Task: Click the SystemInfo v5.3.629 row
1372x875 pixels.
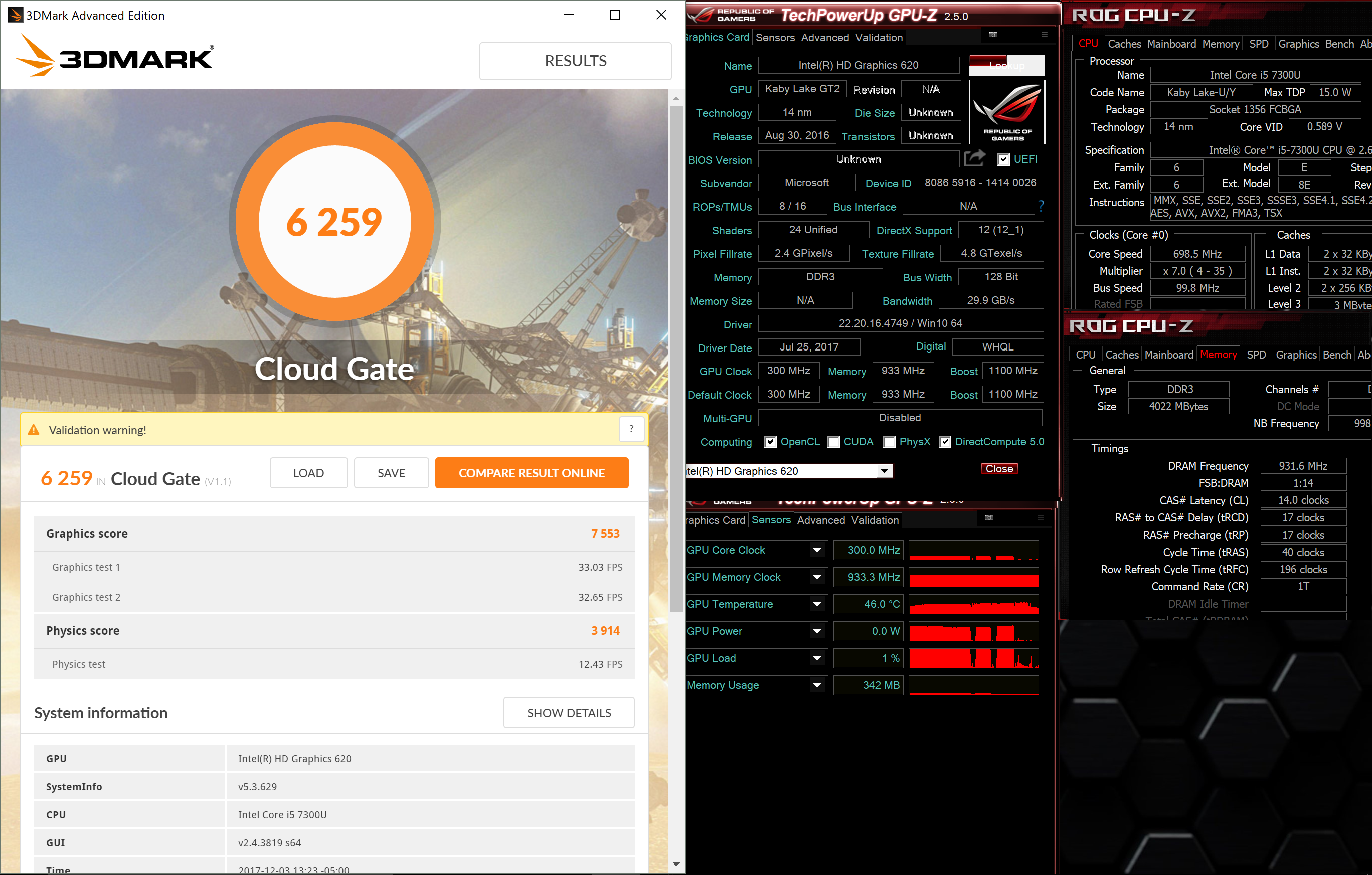Action: (x=334, y=787)
